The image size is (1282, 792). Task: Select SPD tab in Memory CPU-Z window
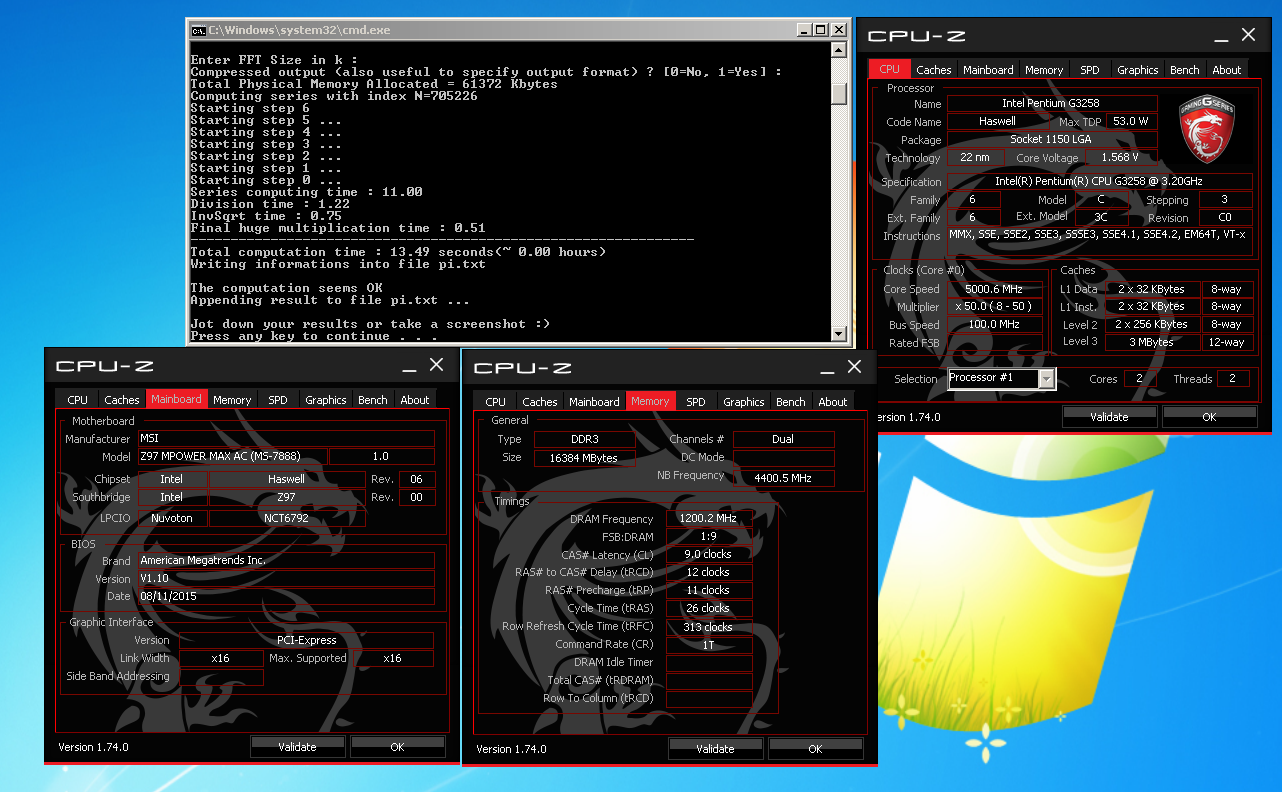(696, 402)
